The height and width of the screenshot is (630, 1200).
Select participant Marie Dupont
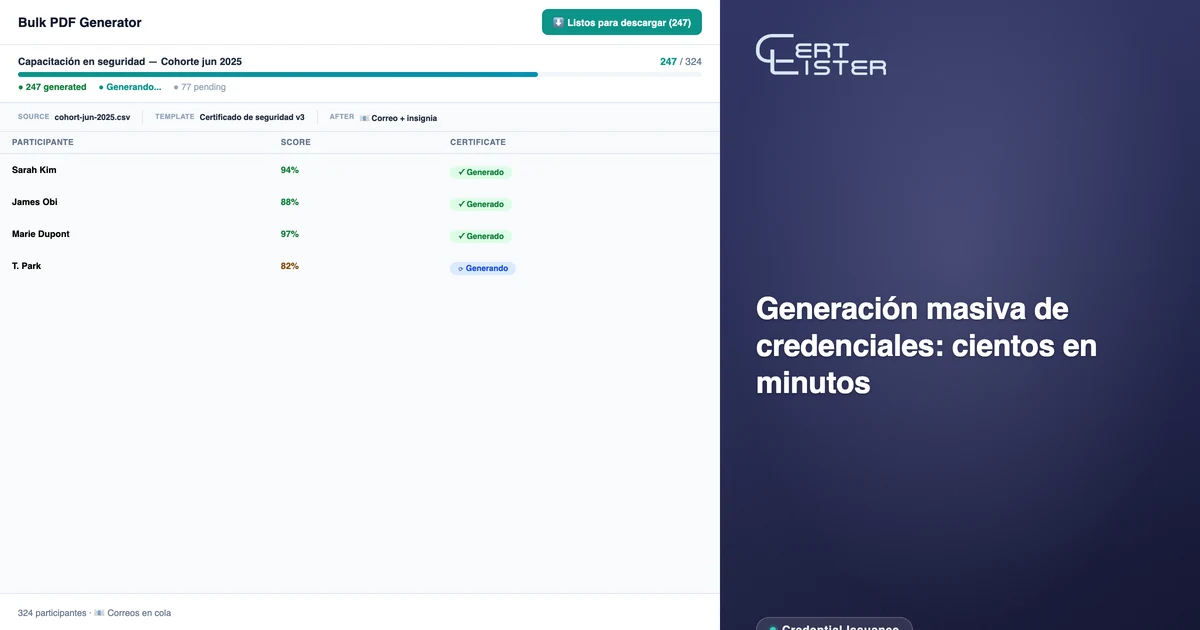41,234
